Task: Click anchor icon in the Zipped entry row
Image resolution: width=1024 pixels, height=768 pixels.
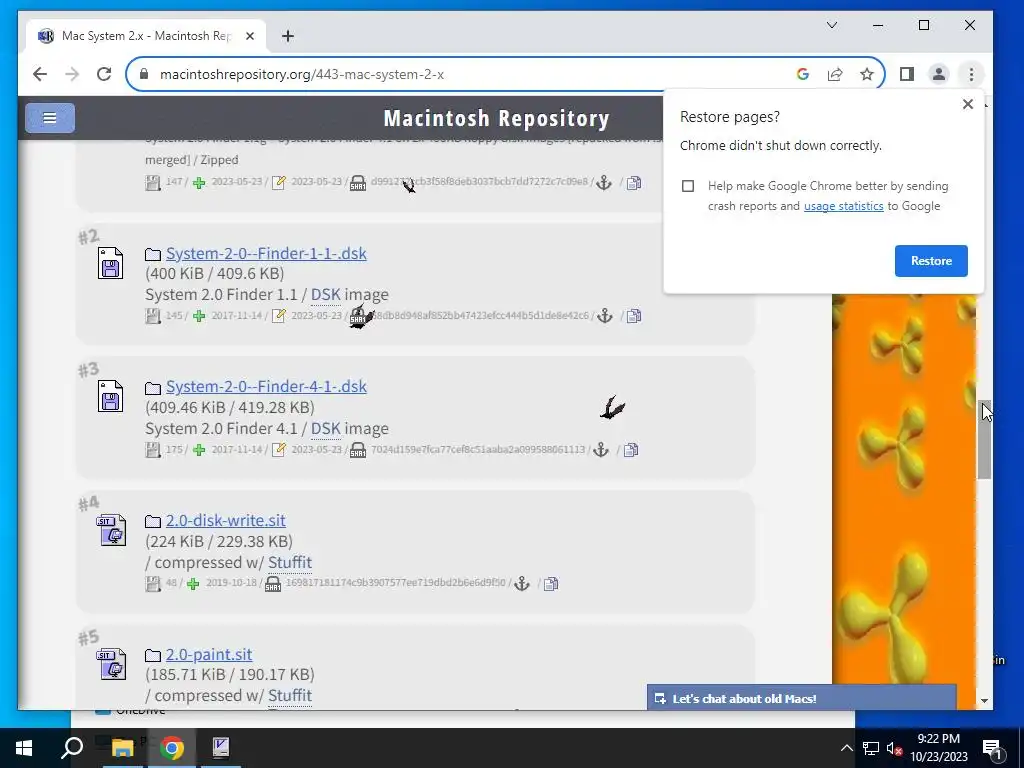Action: coord(604,183)
